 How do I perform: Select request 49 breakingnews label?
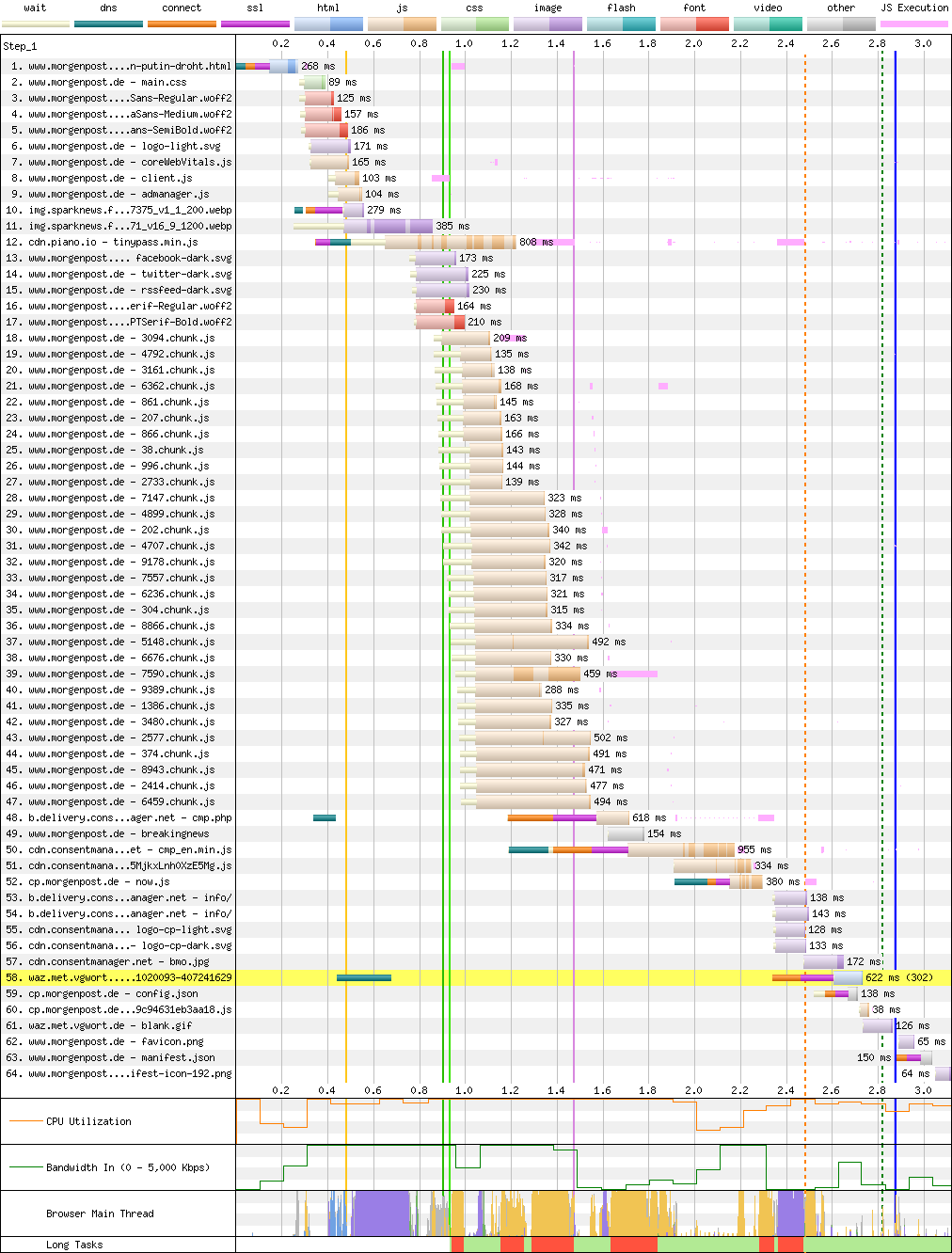point(119,833)
